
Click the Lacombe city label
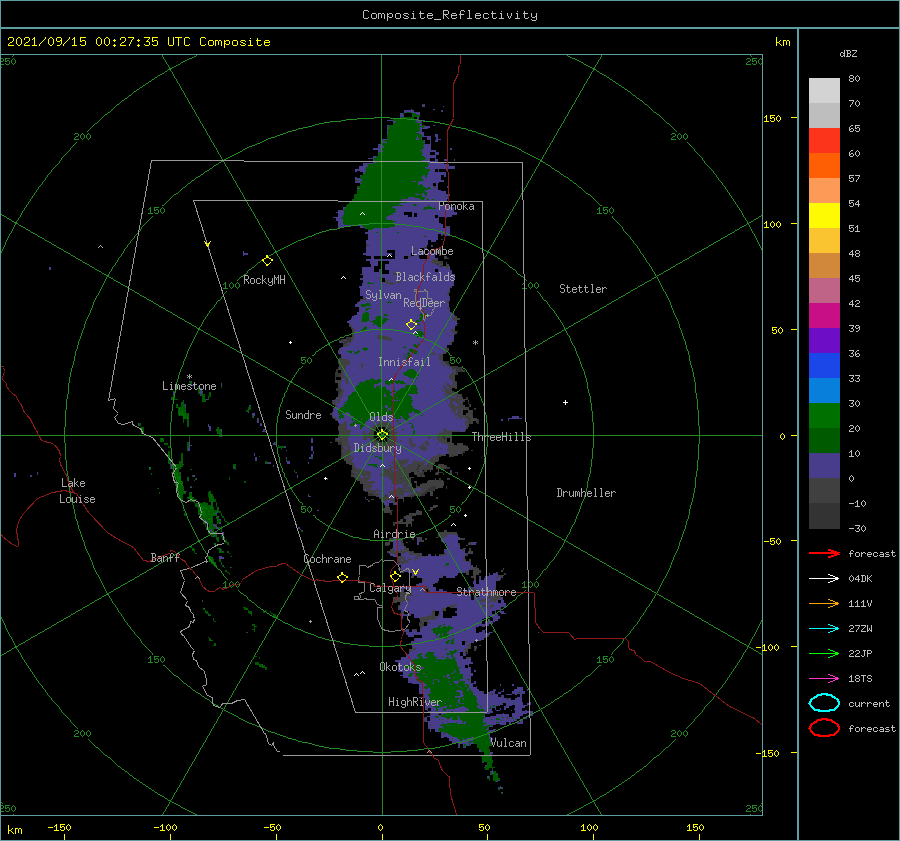click(x=432, y=251)
